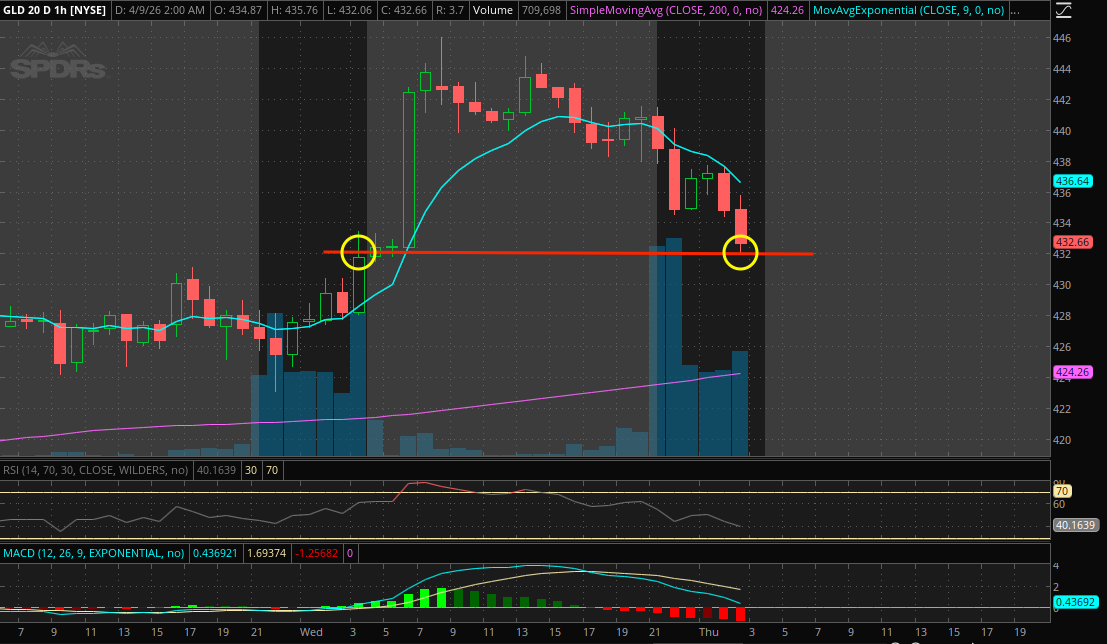Click the SimpleMovingAvg (CLOSE, 200, 0, no) label
Screen dimensions: 1107x644
click(666, 10)
